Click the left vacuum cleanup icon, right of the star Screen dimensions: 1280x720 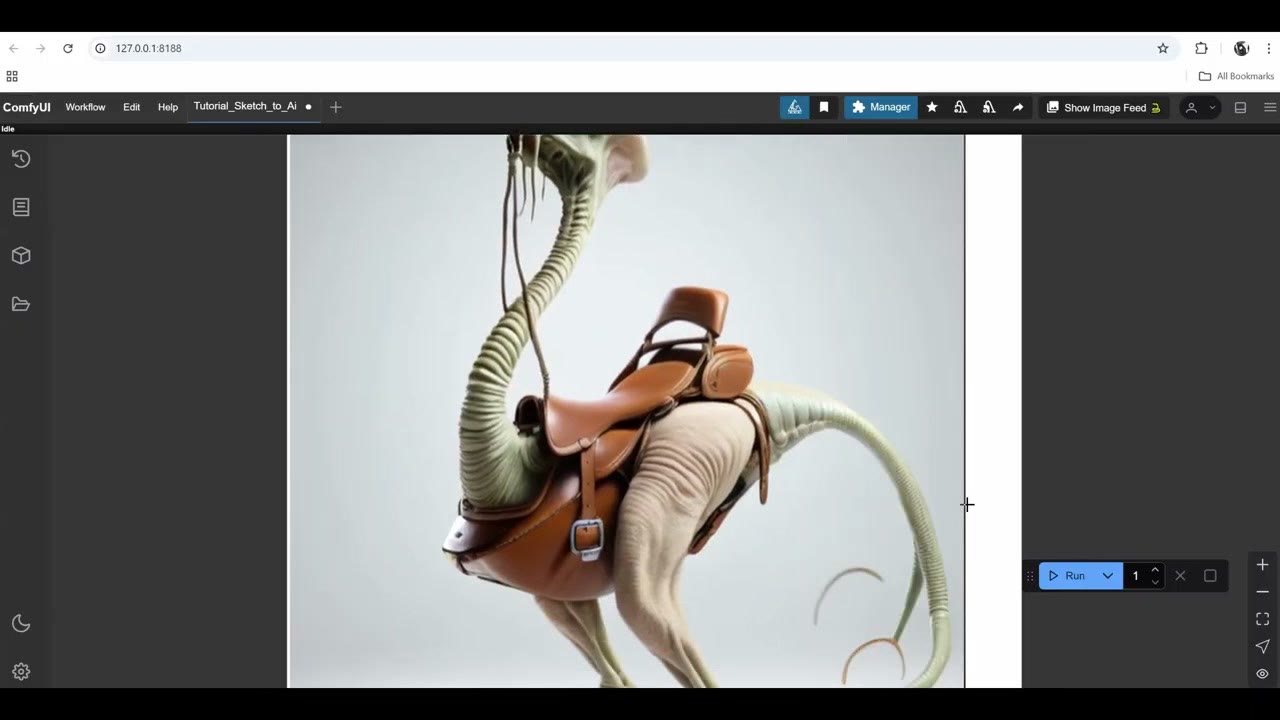tap(960, 107)
